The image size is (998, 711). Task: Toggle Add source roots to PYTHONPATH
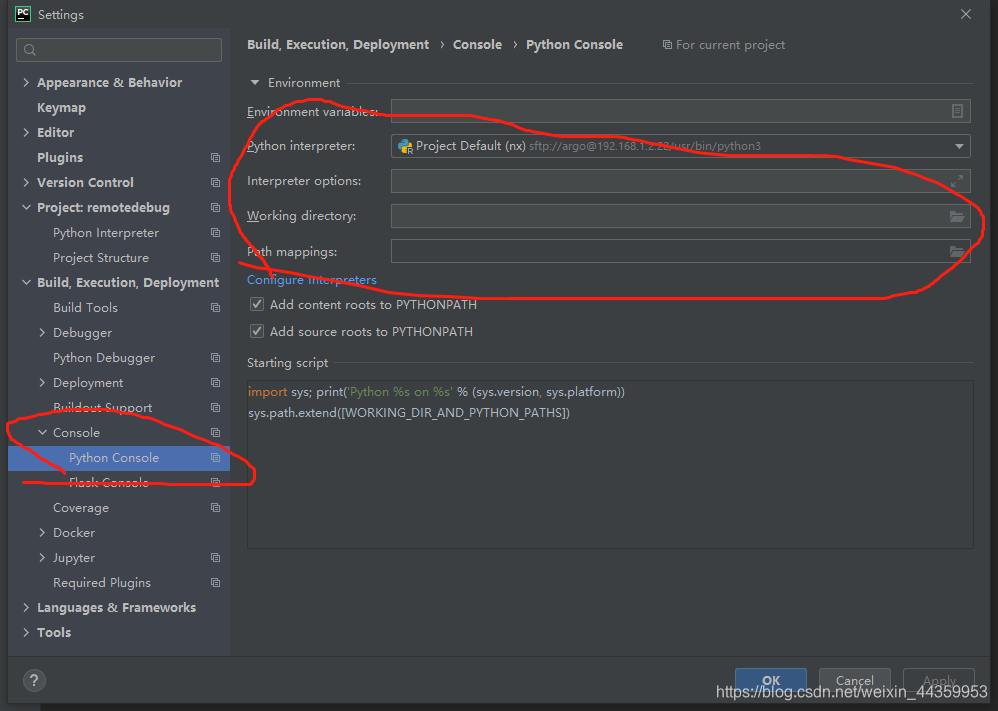pos(257,331)
